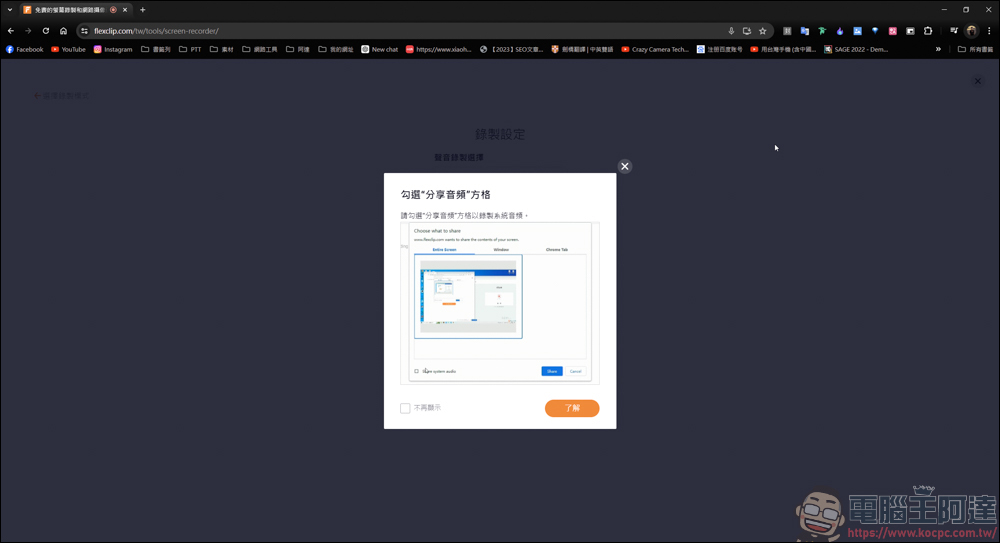
Task: Open the New chat bookmark
Action: point(379,49)
